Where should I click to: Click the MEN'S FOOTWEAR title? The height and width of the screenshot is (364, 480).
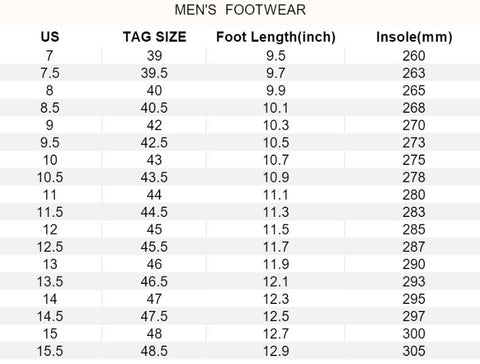240,10
